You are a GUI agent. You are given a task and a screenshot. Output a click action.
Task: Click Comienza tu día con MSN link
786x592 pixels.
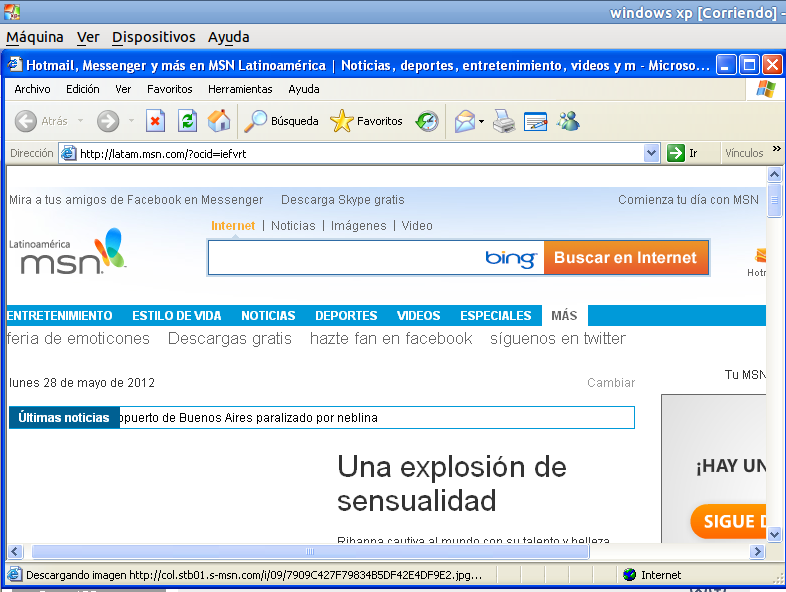[688, 200]
